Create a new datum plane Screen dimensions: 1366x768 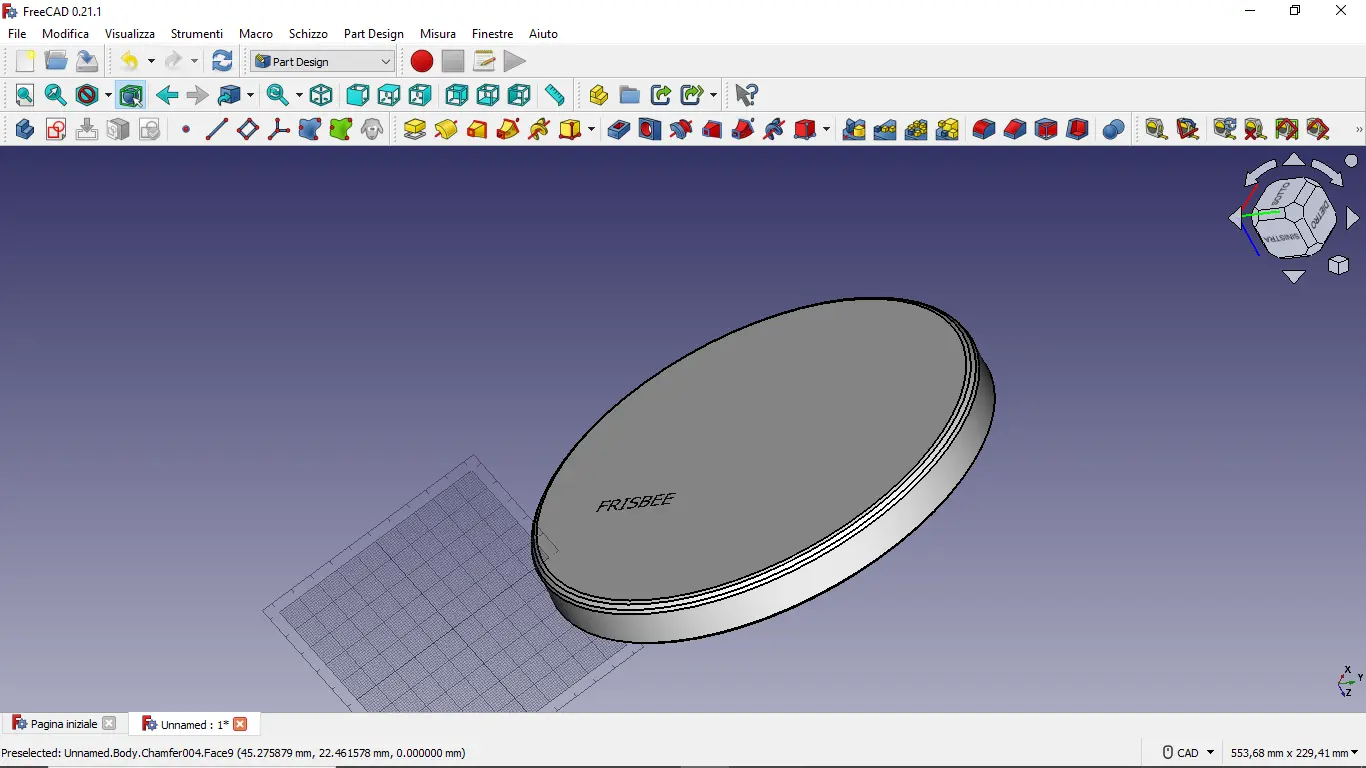(x=247, y=129)
